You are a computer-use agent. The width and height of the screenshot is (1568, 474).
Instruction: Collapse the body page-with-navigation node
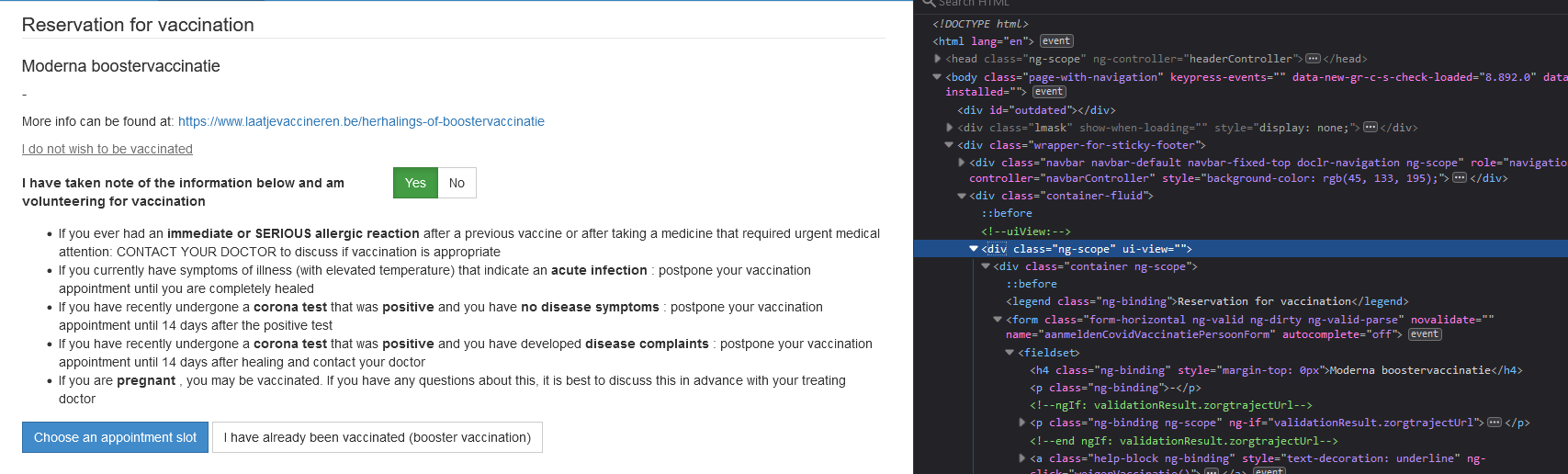click(937, 77)
